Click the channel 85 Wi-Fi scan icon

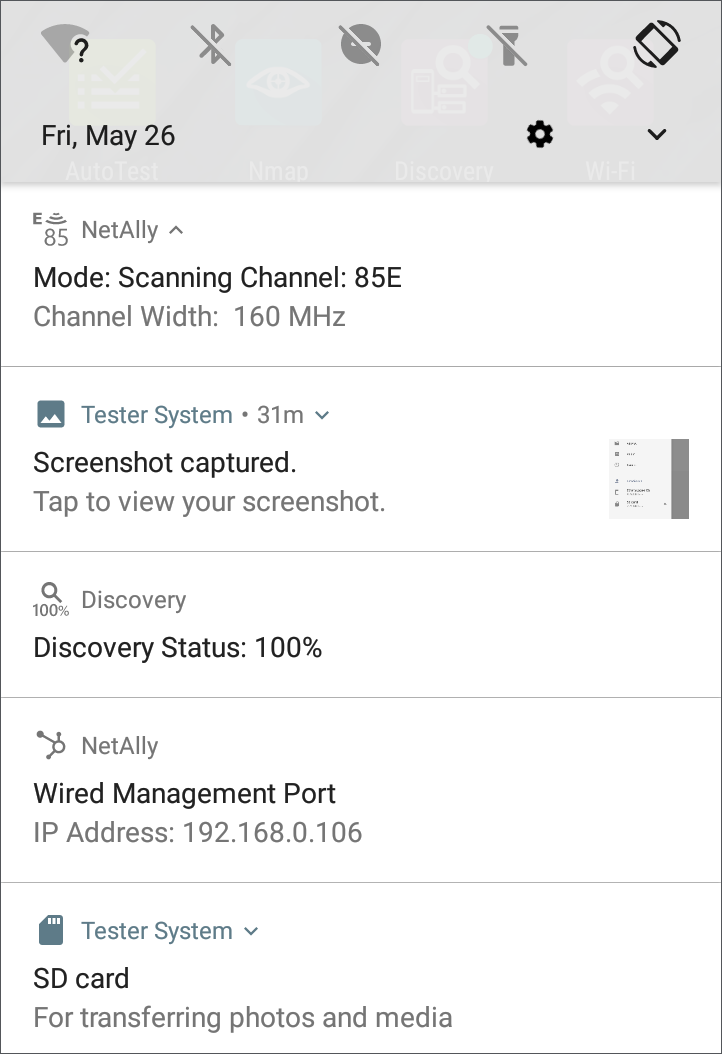51,229
